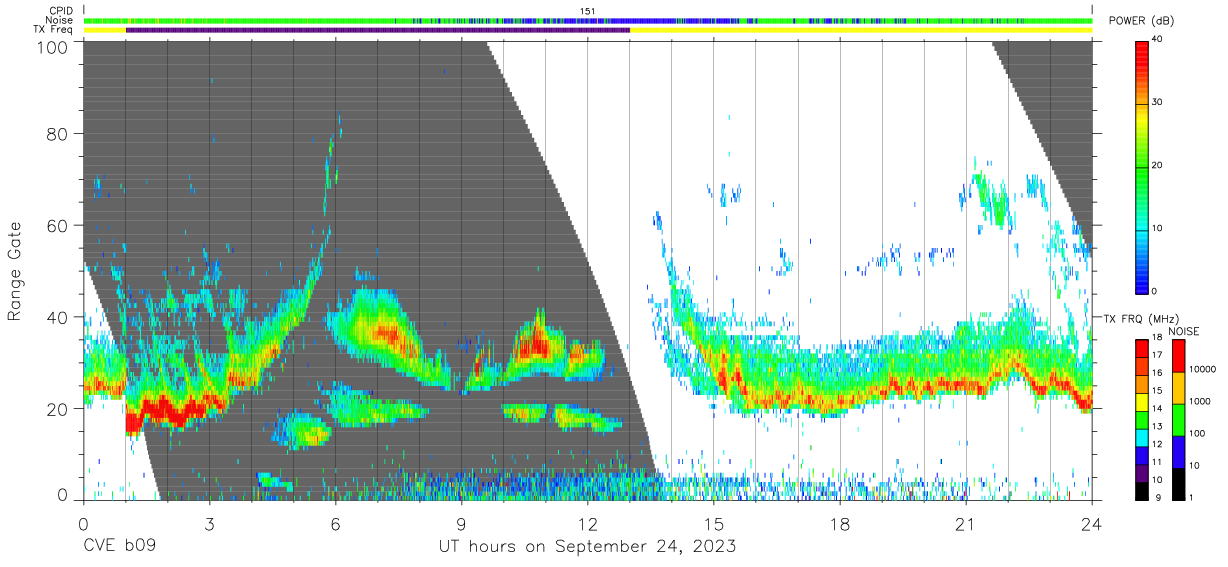
Task: Click the POWER (dB) colorbar title
Action: click(1141, 21)
